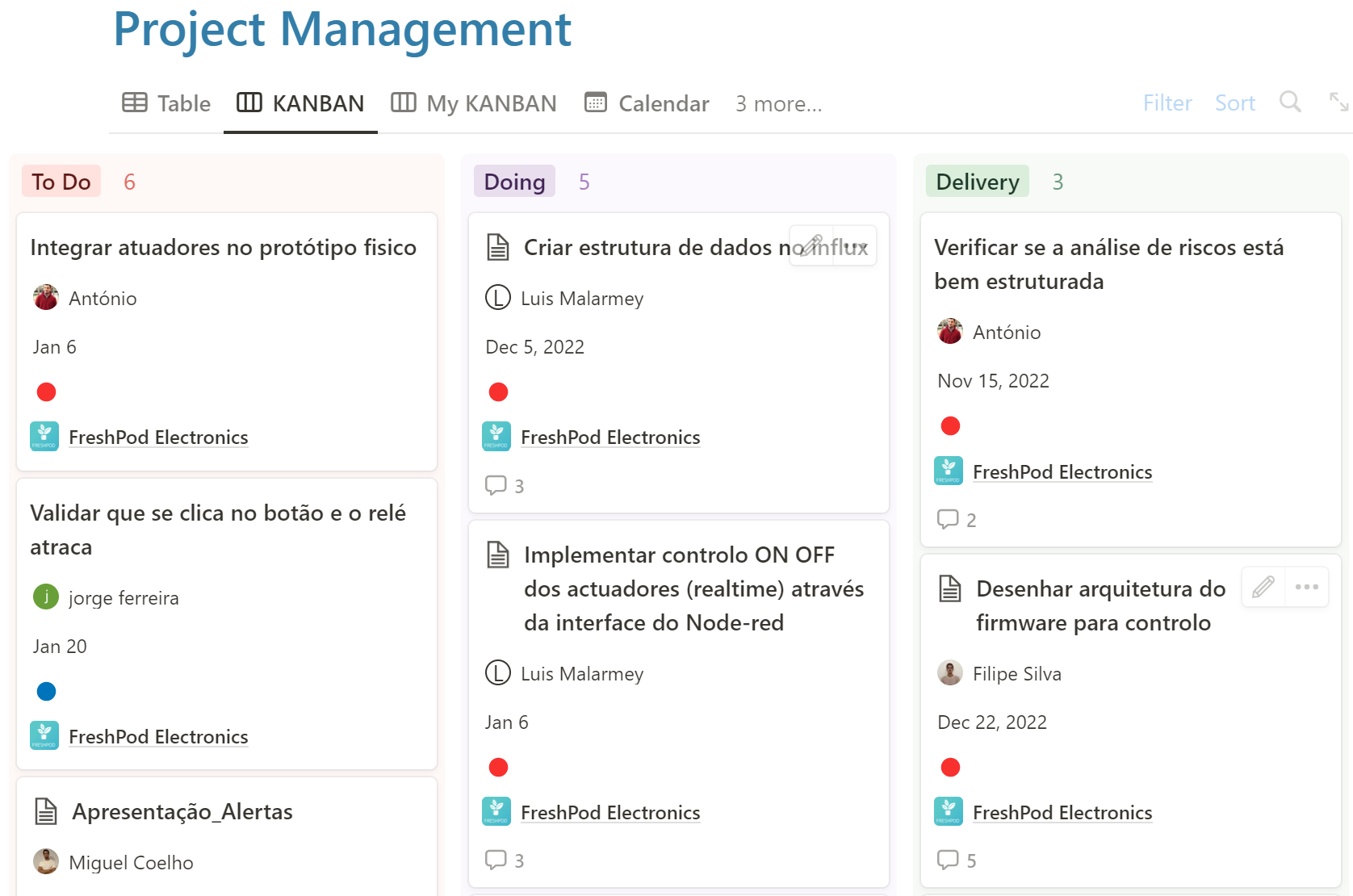Click the Table view grid icon
The image size is (1353, 896).
pos(135,103)
